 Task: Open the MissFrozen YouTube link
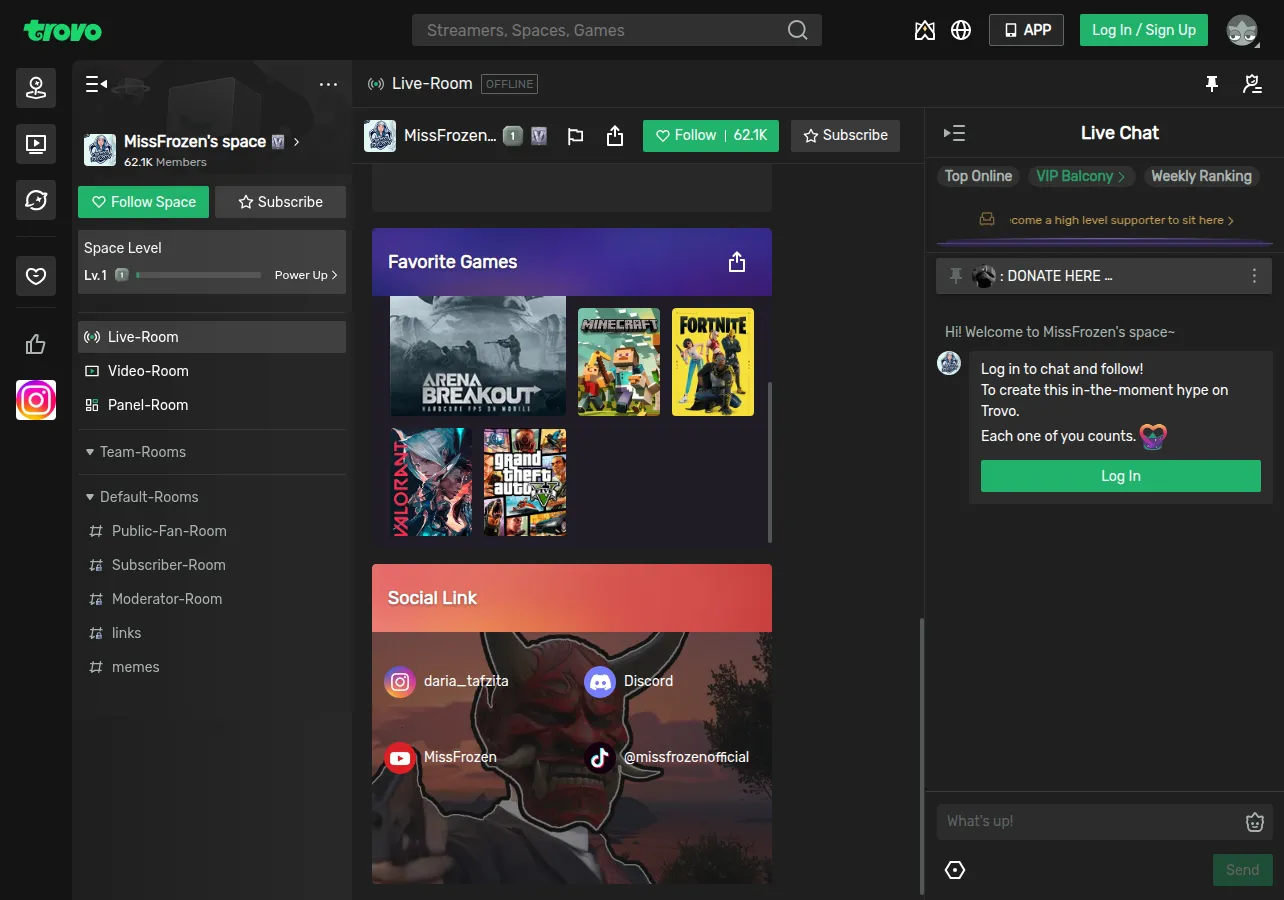click(x=441, y=758)
